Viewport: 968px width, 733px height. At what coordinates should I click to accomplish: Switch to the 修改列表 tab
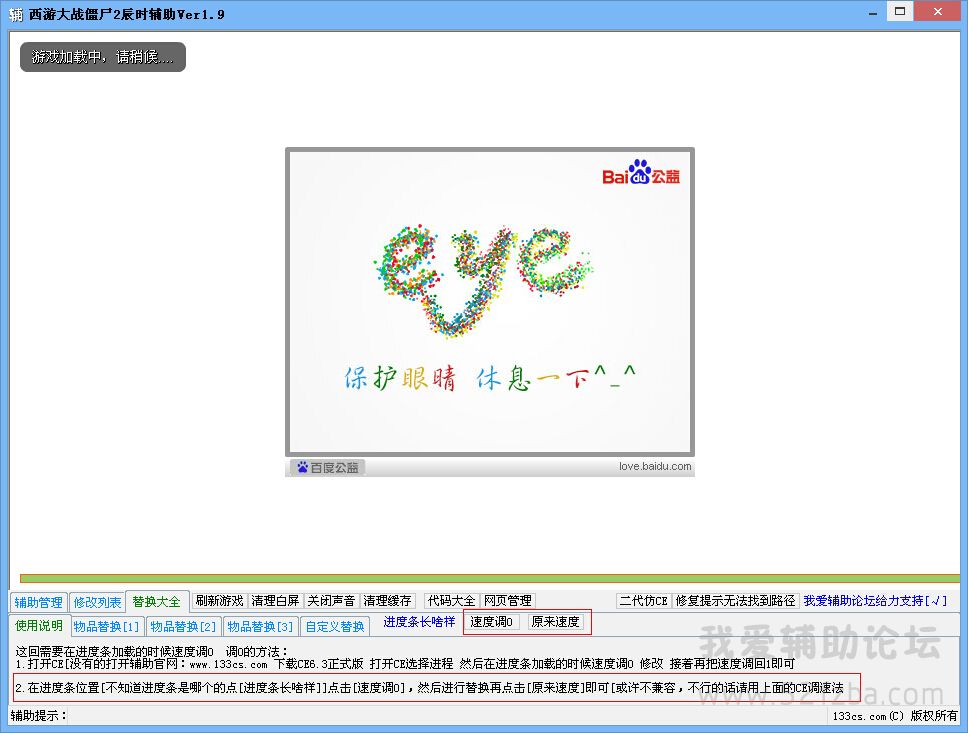tap(97, 602)
